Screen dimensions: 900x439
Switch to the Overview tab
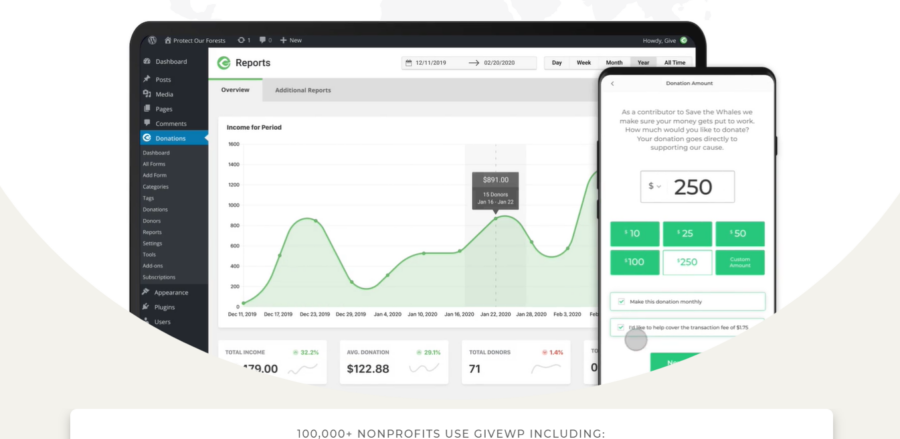[235, 90]
